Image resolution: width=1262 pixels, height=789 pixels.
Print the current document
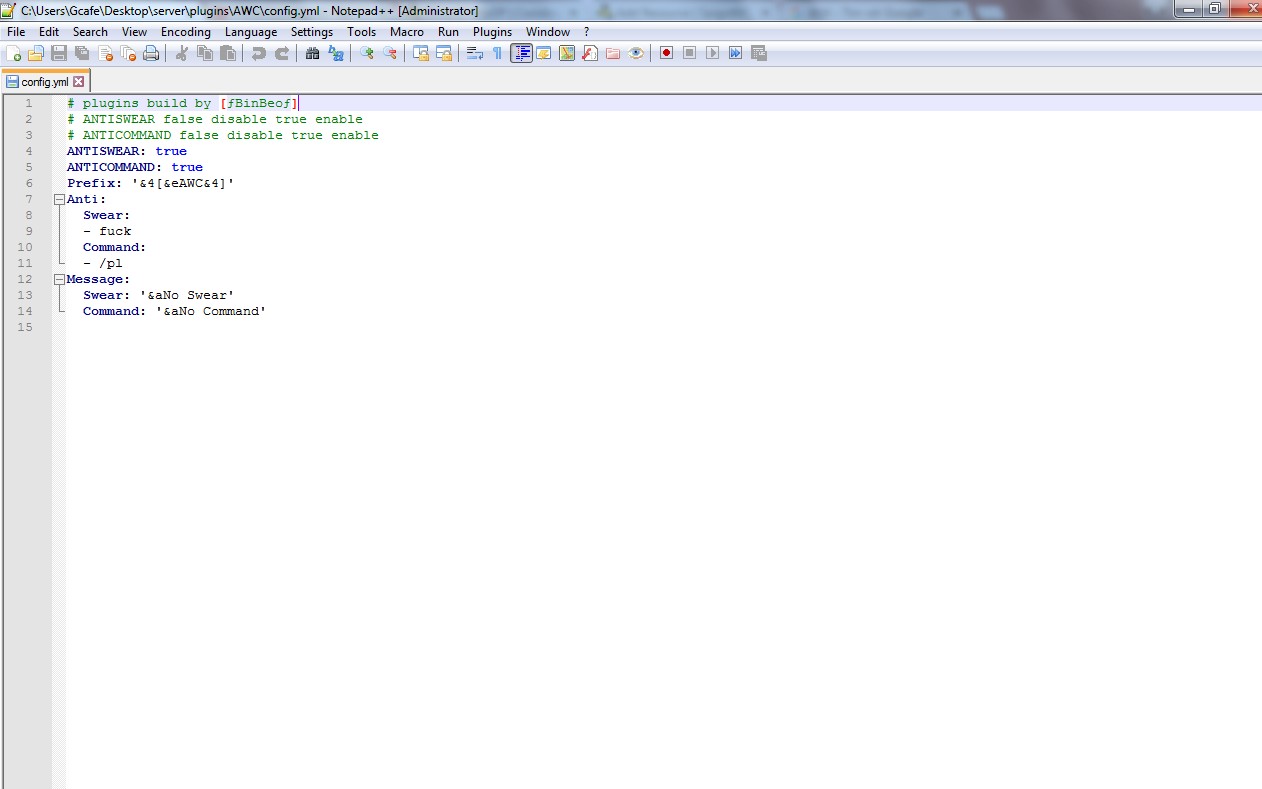click(x=151, y=53)
